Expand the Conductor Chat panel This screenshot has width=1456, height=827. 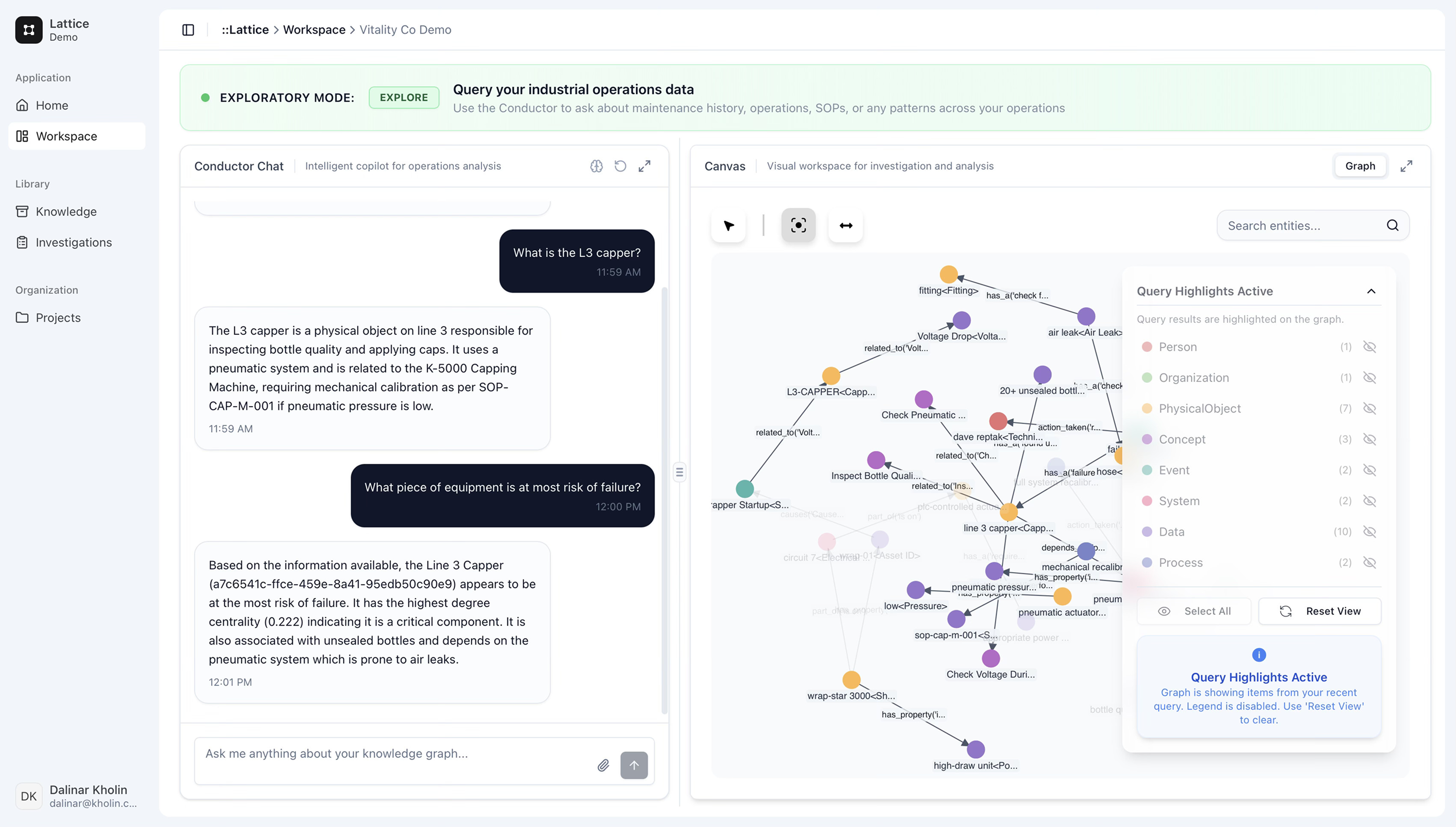tap(645, 166)
